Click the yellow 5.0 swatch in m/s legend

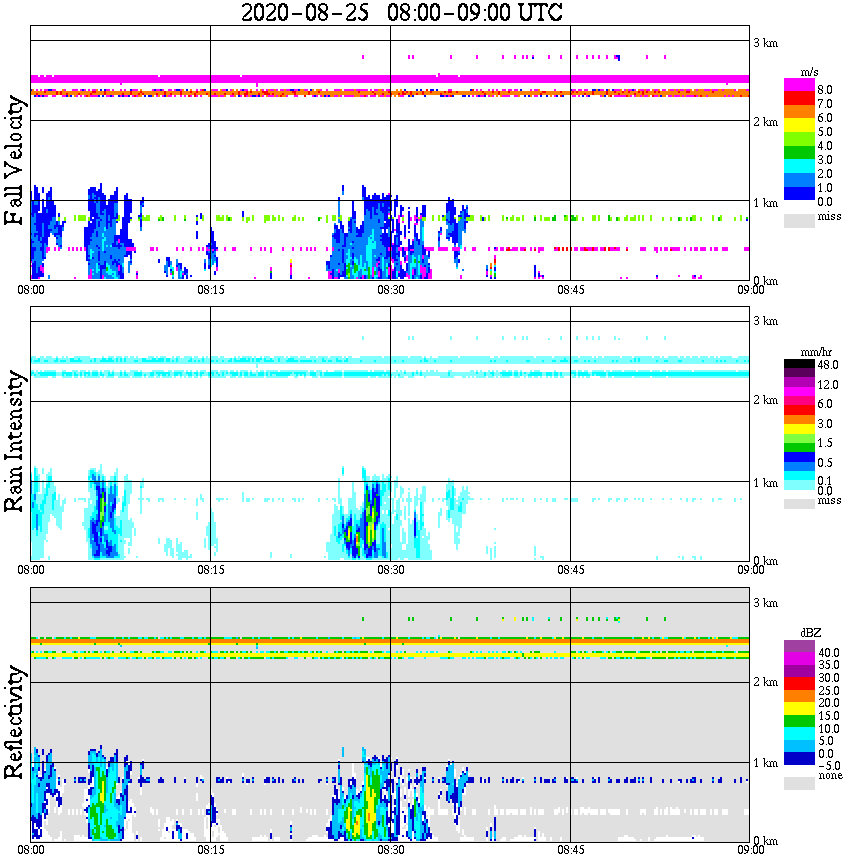pyautogui.click(x=798, y=127)
